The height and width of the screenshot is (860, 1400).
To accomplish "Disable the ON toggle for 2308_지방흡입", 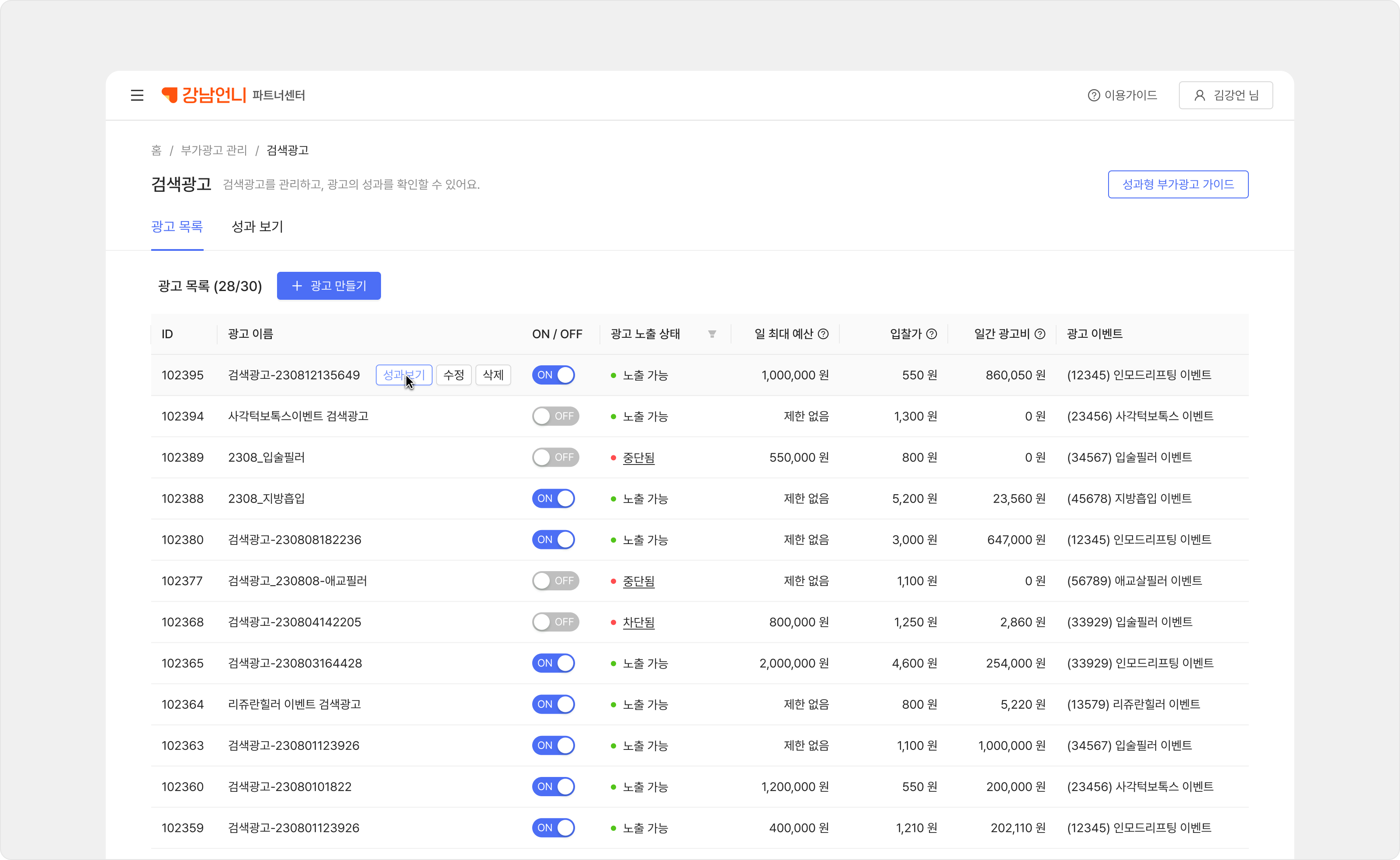I will [553, 498].
